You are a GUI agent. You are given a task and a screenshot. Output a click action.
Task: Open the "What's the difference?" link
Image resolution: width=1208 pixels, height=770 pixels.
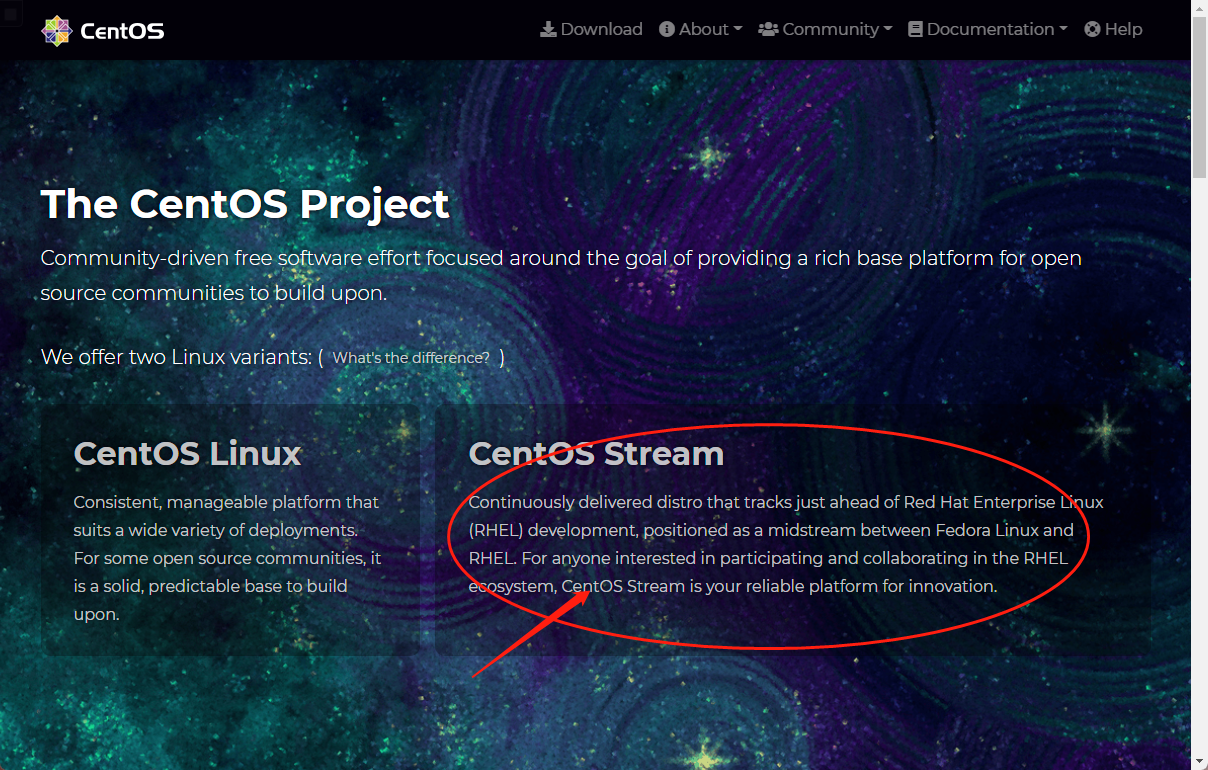[x=411, y=357]
